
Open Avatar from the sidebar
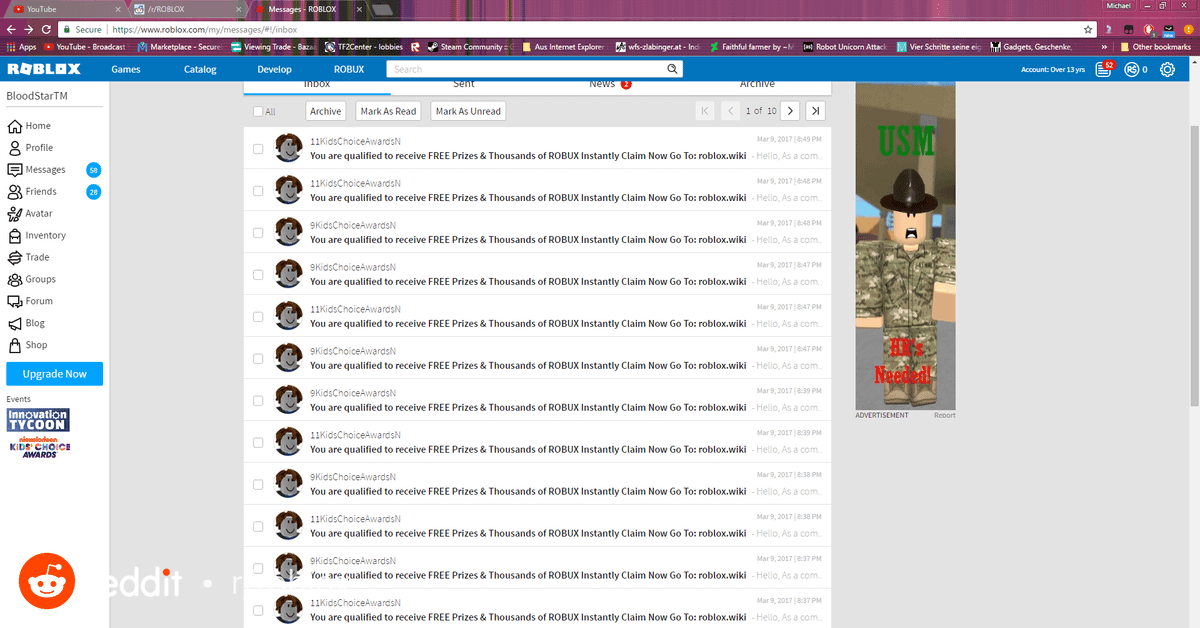click(x=39, y=214)
